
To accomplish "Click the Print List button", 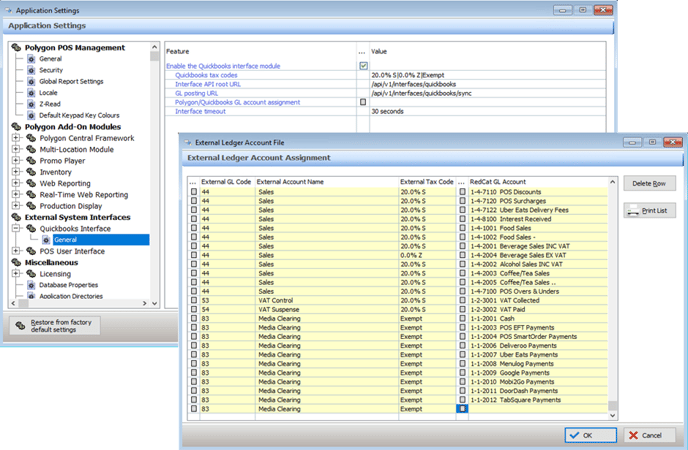I will point(649,211).
